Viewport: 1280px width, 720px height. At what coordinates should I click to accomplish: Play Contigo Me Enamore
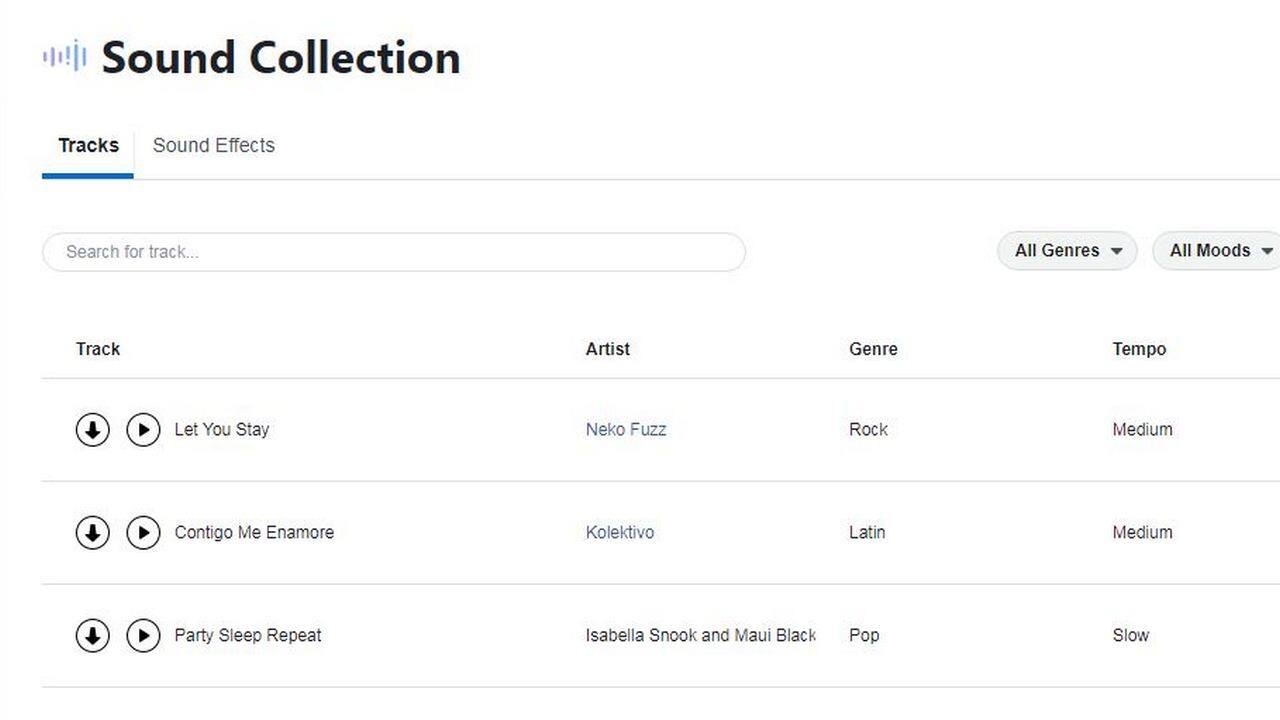click(x=143, y=532)
